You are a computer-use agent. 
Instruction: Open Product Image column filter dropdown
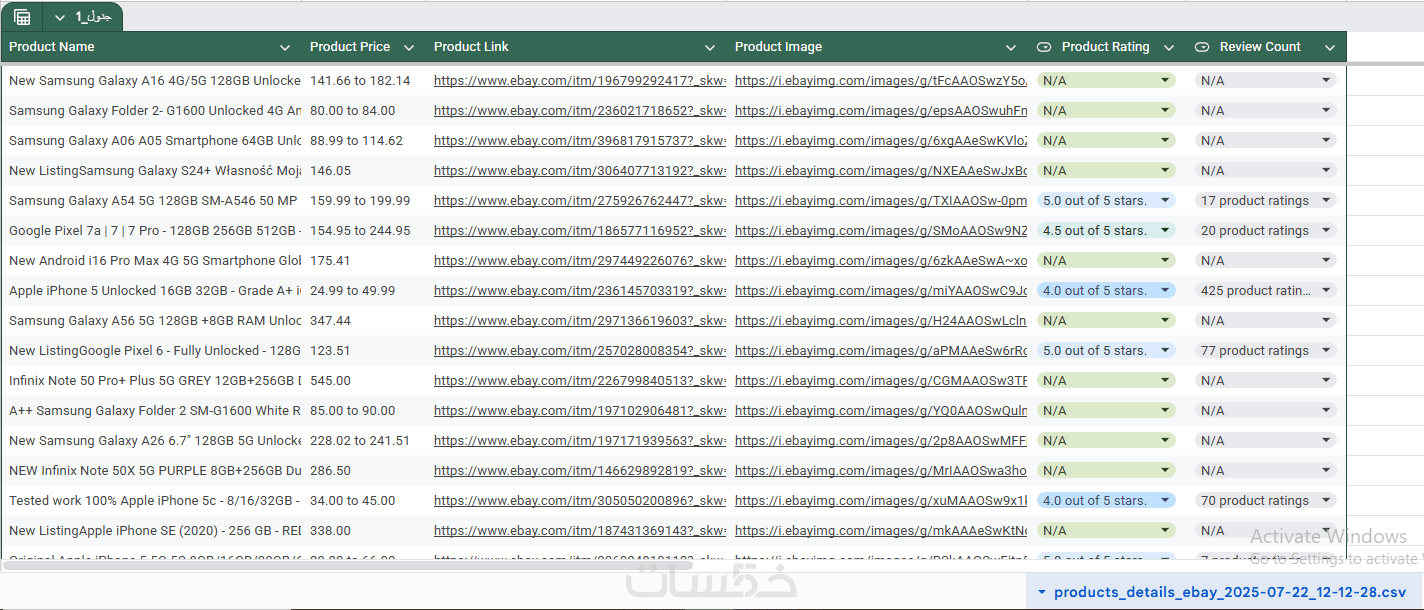1012,47
